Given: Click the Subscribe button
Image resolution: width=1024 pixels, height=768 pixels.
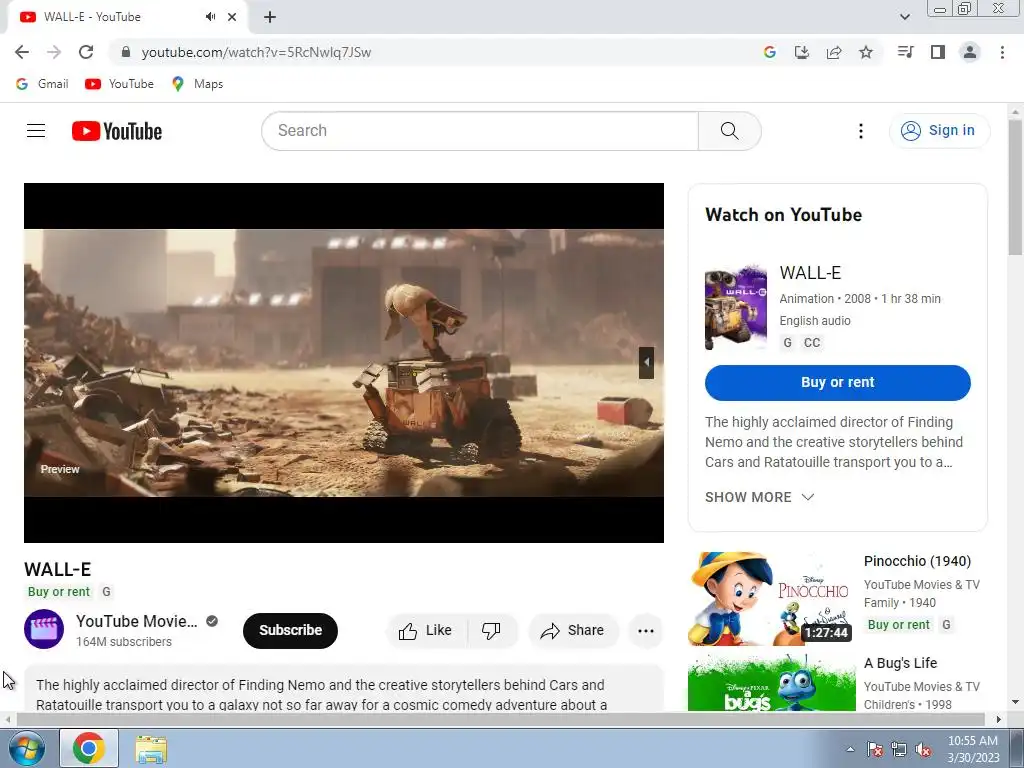Looking at the screenshot, I should (x=290, y=630).
